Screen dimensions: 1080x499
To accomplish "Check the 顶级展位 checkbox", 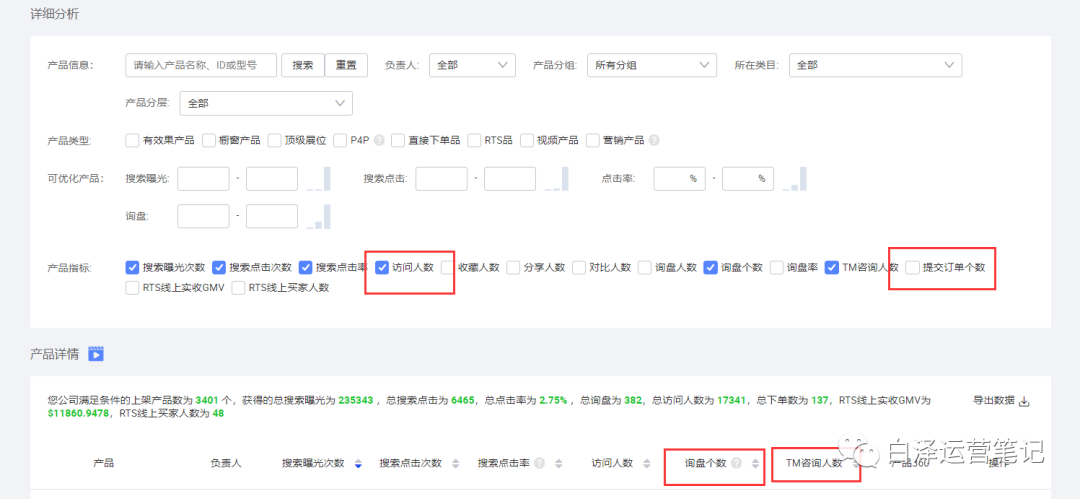I will (274, 140).
